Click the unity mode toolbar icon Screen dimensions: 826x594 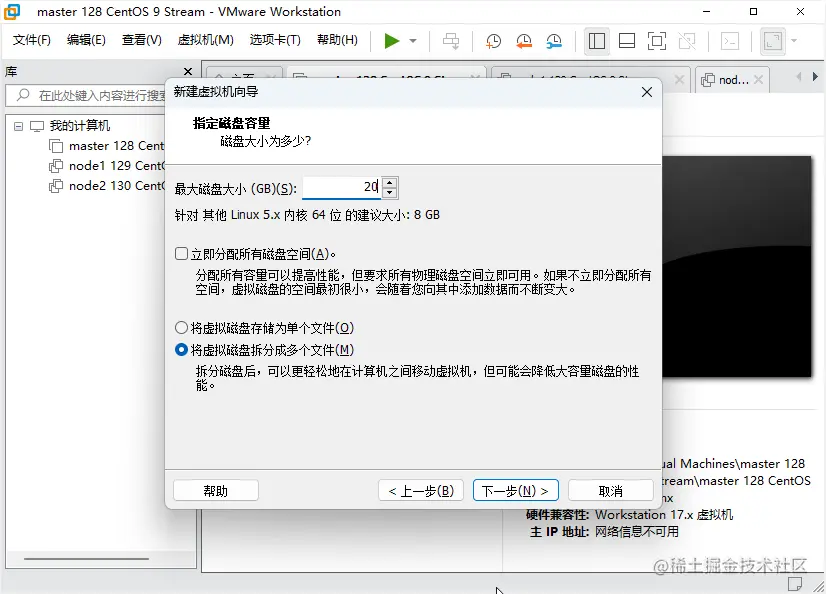pyautogui.click(x=687, y=41)
